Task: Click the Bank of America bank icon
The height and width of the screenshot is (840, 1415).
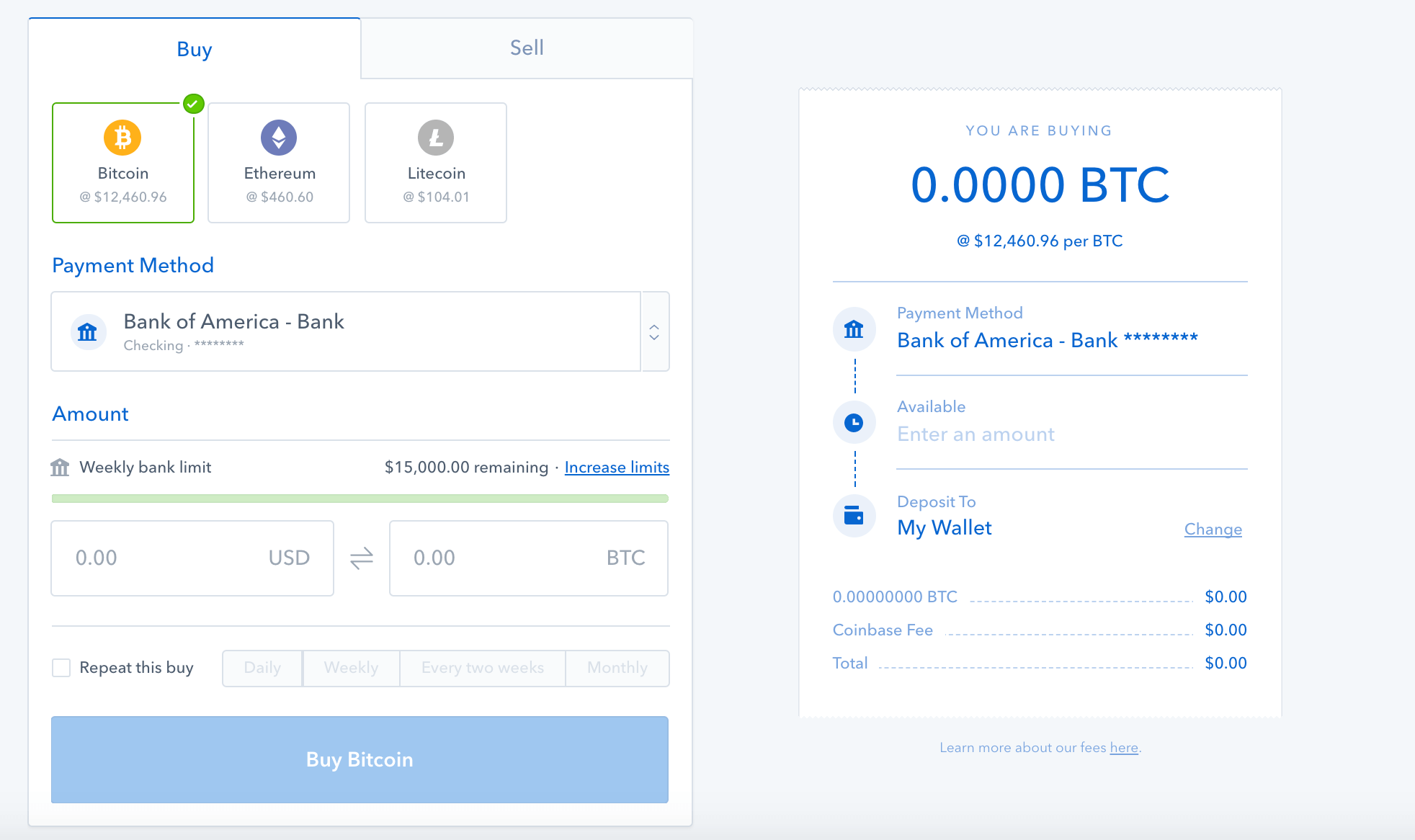Action: (89, 330)
